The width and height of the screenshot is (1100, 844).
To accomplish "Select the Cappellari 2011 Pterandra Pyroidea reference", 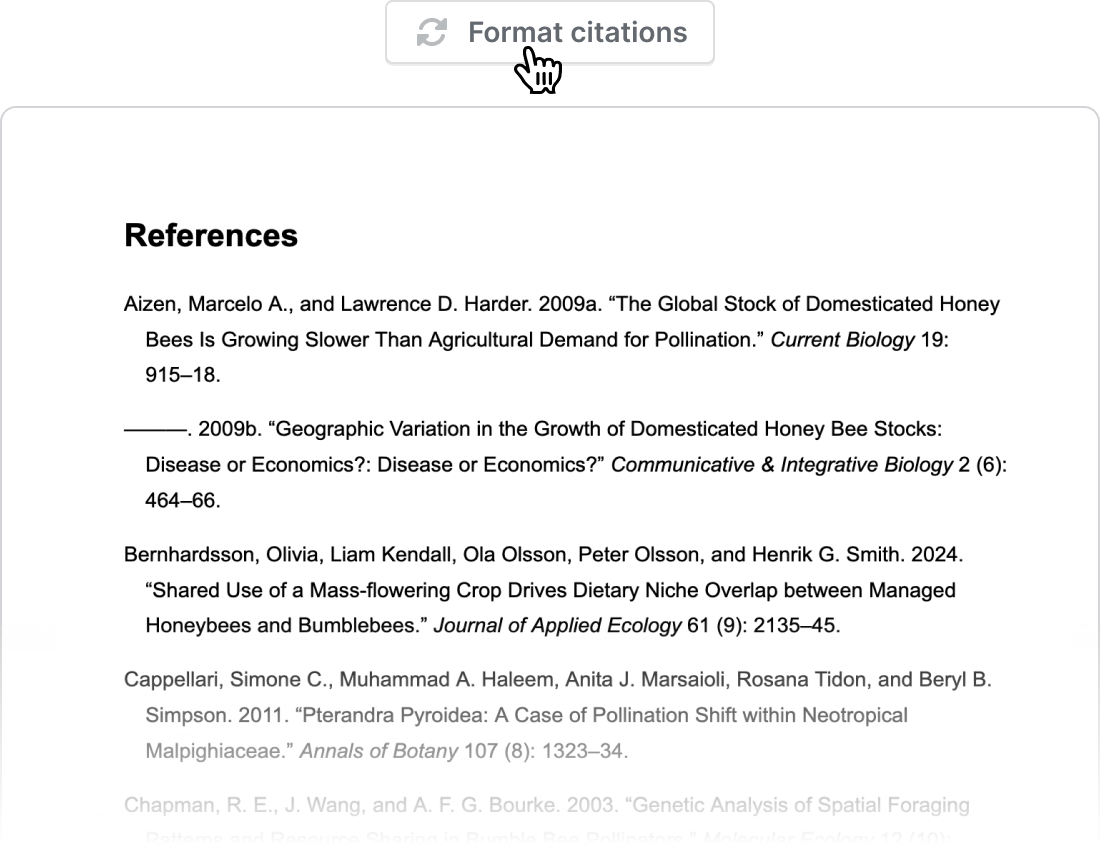I will [558, 715].
